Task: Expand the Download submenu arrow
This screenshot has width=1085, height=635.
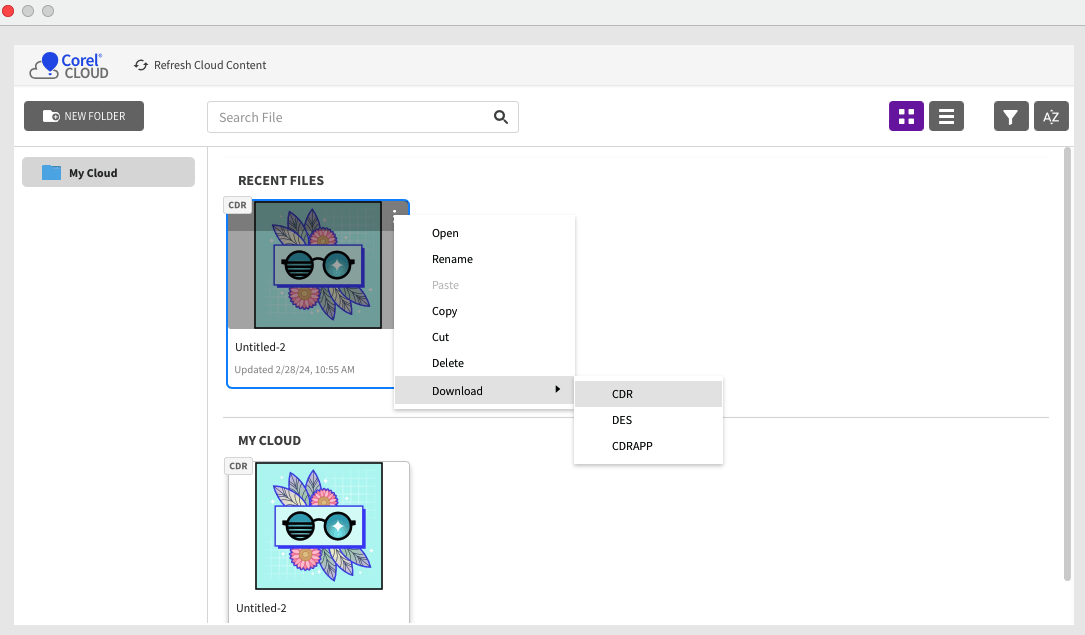Action: point(557,389)
